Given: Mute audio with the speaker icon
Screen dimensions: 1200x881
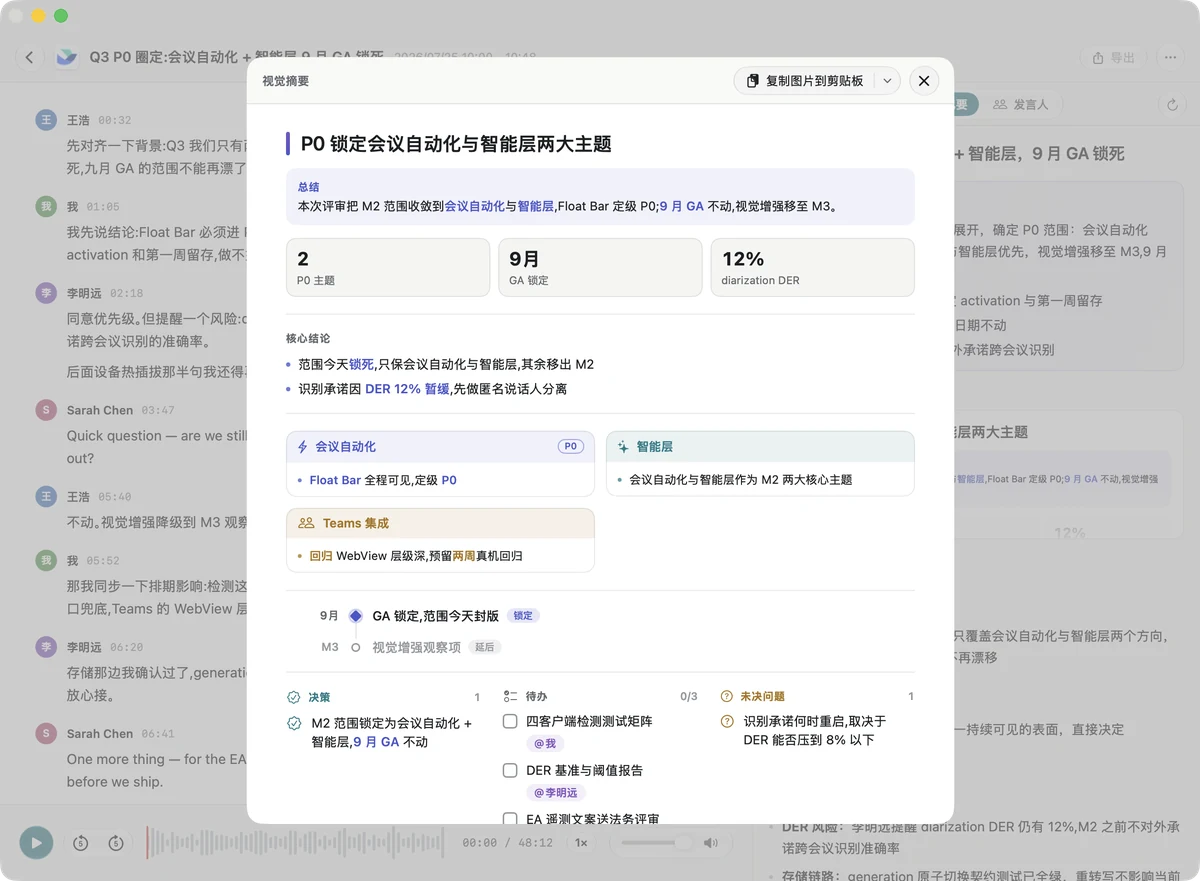Looking at the screenshot, I should (710, 843).
